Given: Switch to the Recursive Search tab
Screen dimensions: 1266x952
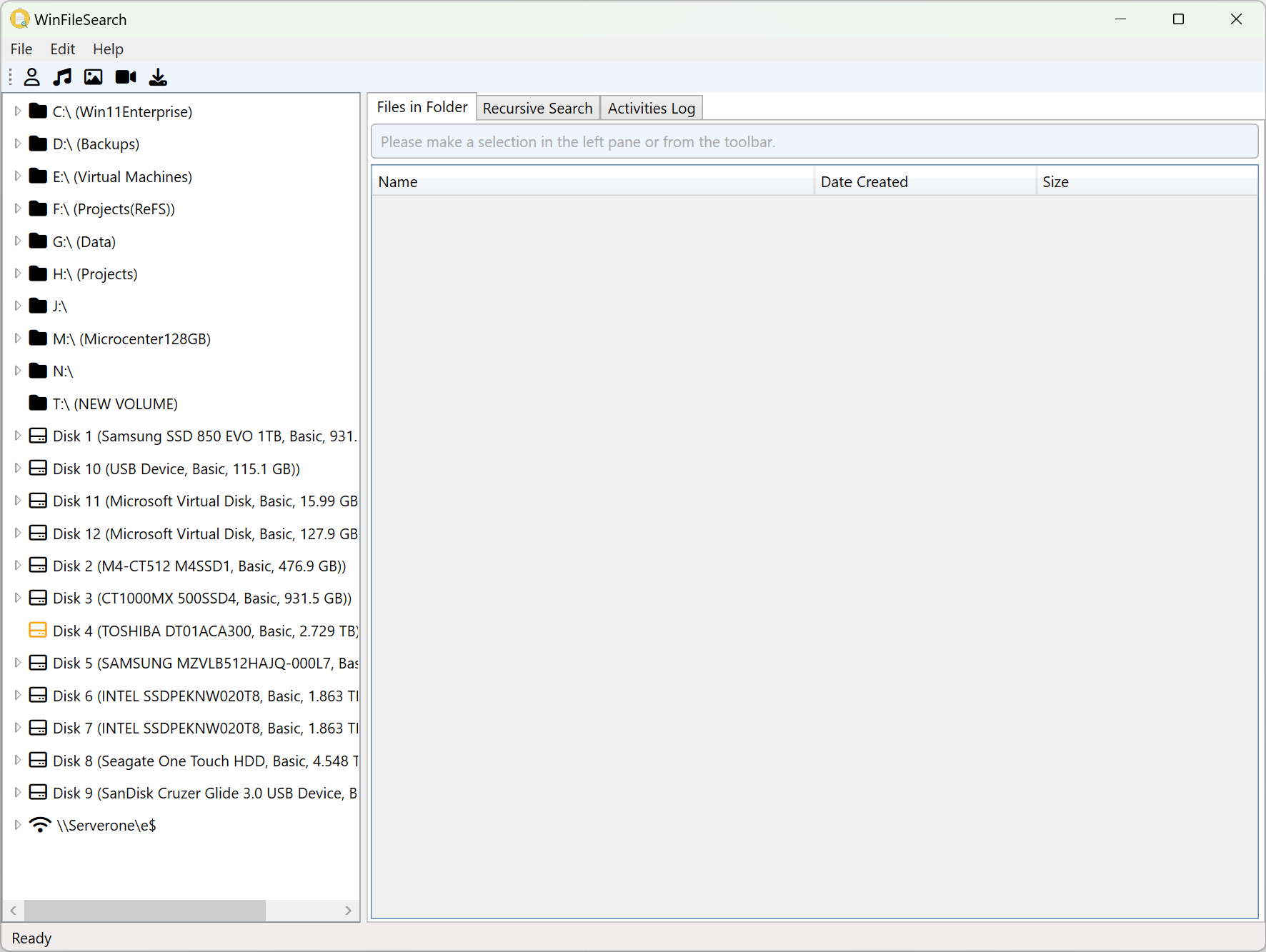Looking at the screenshot, I should click(538, 108).
